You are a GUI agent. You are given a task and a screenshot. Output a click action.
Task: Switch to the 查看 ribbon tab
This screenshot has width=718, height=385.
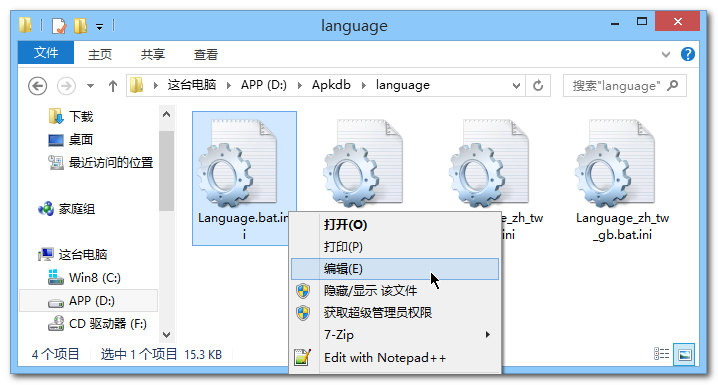tap(206, 54)
